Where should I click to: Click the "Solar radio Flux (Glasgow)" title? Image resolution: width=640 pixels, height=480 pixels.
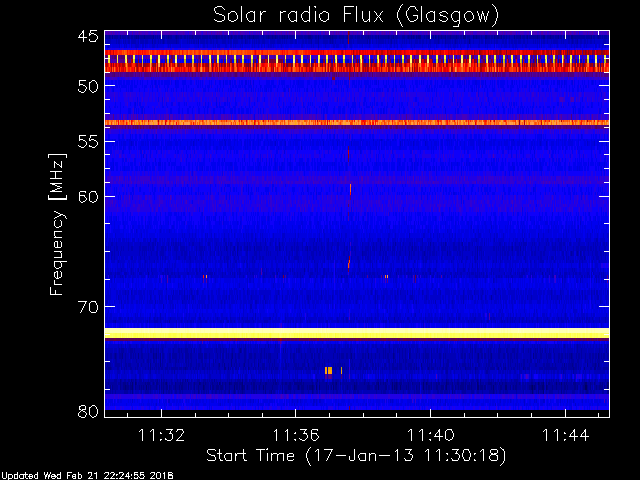coord(356,15)
